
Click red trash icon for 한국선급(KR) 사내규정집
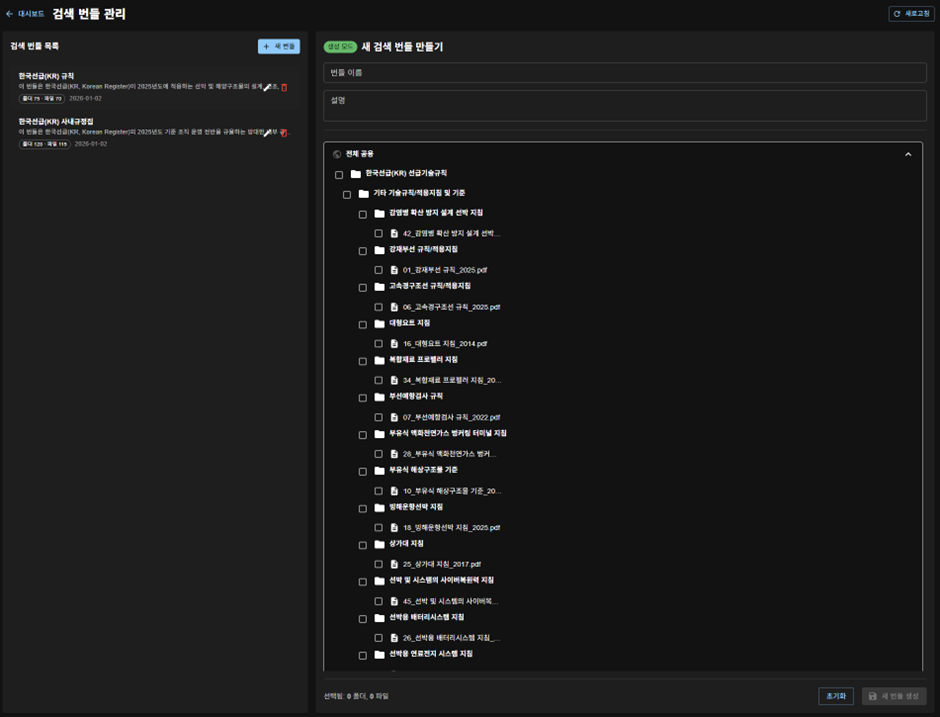tap(284, 132)
